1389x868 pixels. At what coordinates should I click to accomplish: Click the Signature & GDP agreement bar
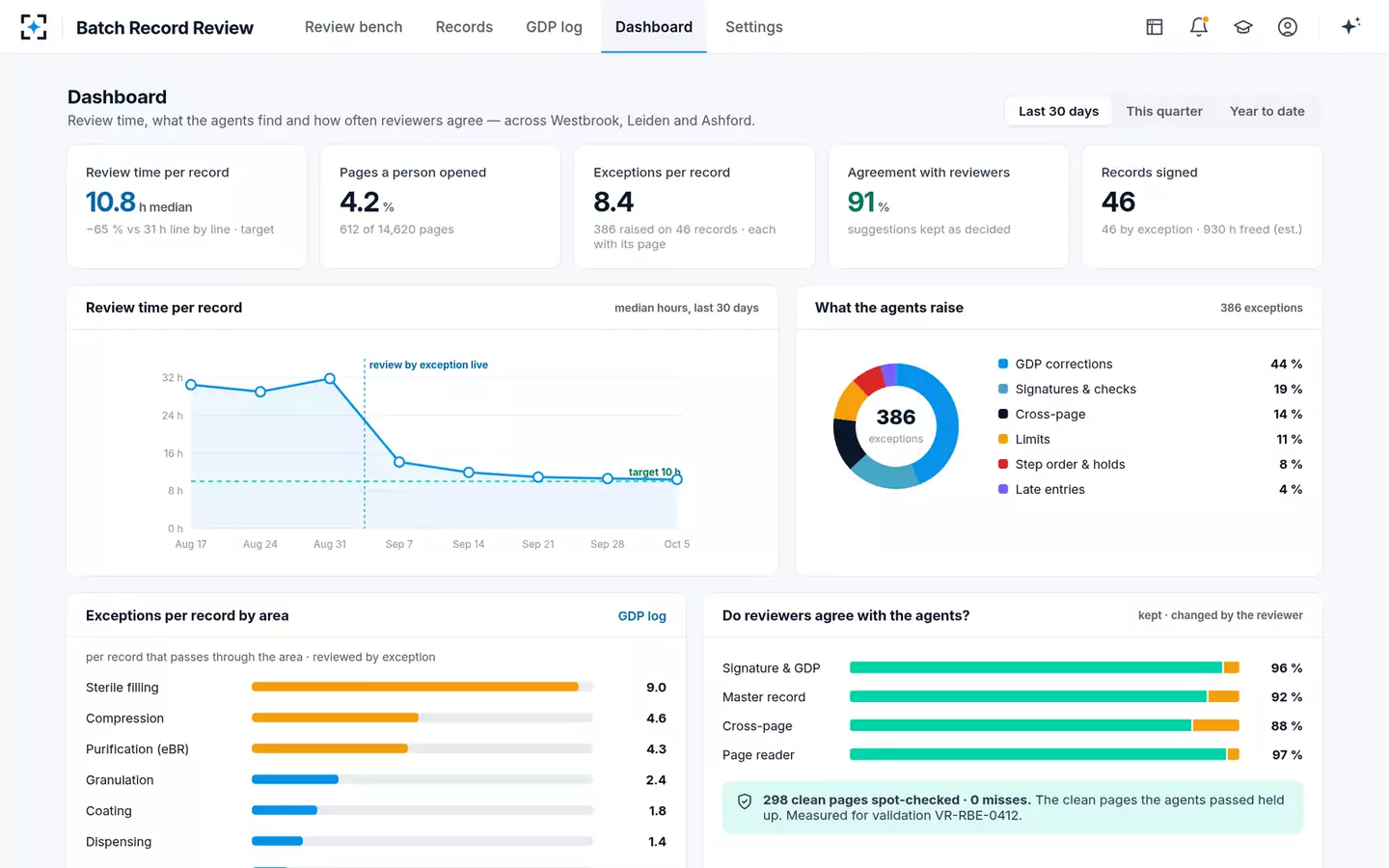point(1045,668)
